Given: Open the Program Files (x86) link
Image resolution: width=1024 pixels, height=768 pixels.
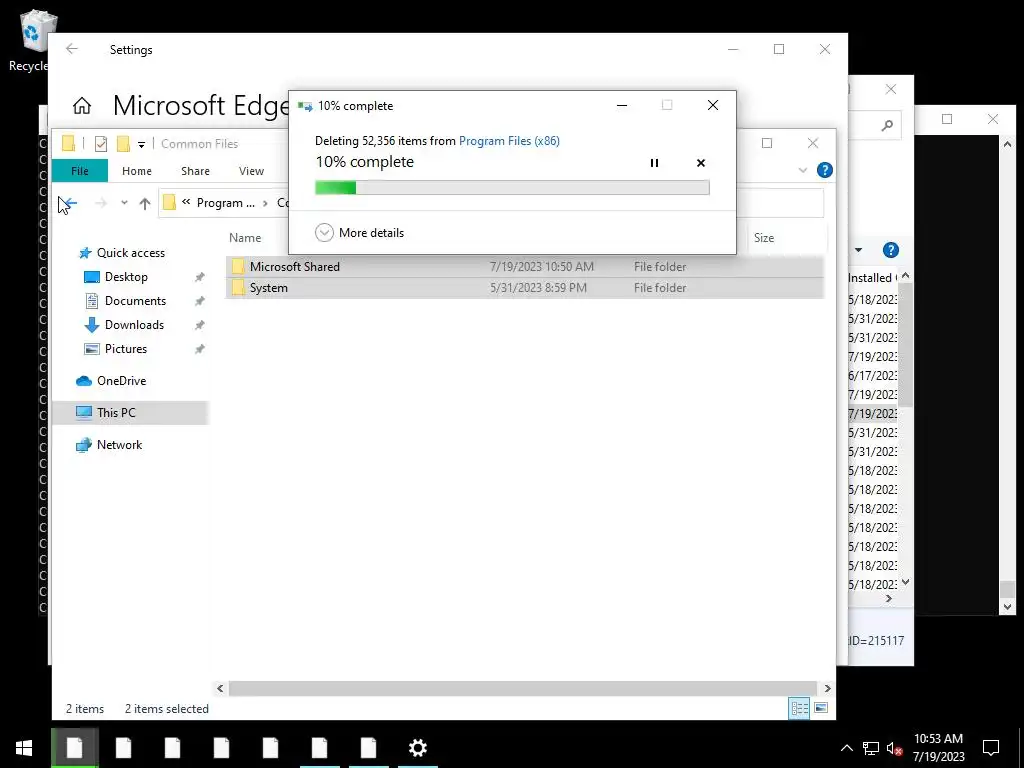Looking at the screenshot, I should click(x=509, y=141).
